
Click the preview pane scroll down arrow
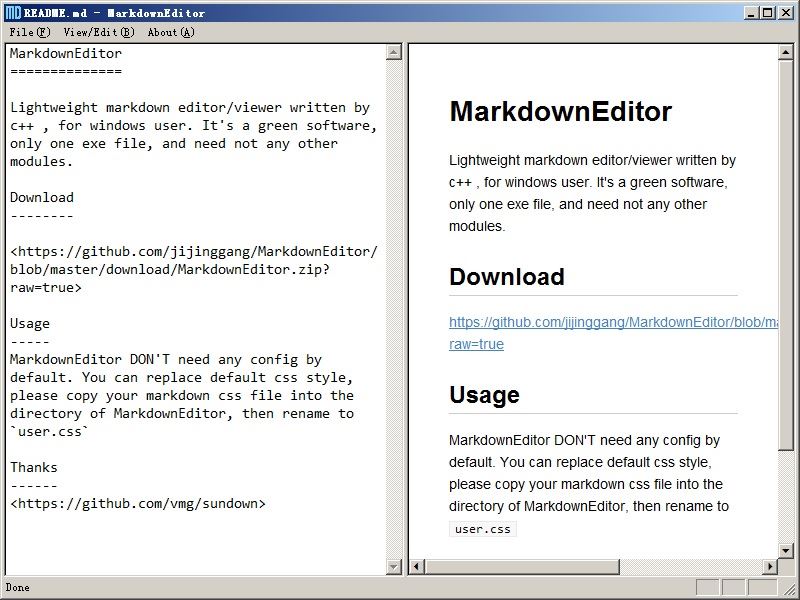click(x=786, y=551)
